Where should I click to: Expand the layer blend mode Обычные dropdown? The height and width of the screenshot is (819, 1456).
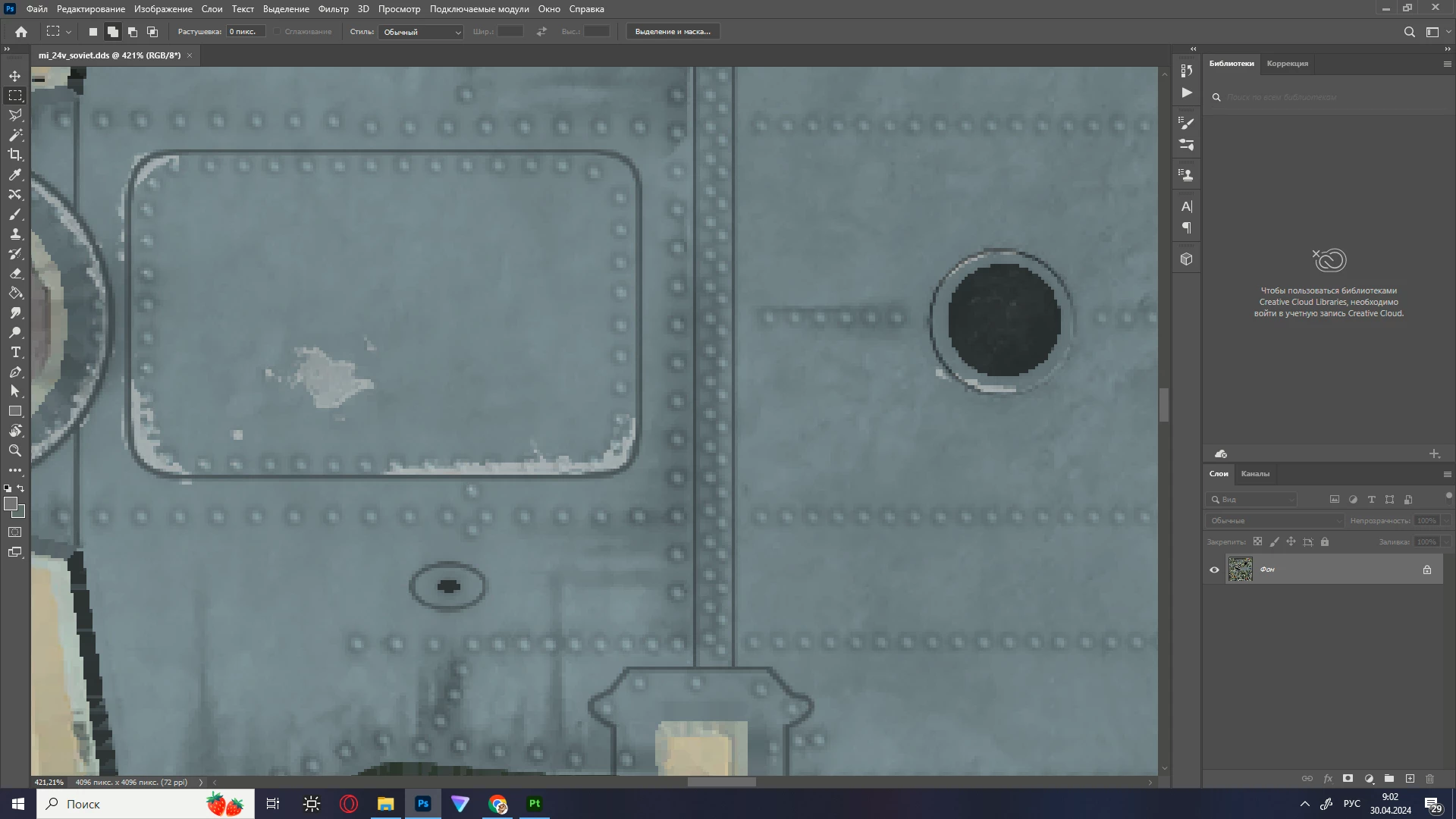(x=1274, y=521)
